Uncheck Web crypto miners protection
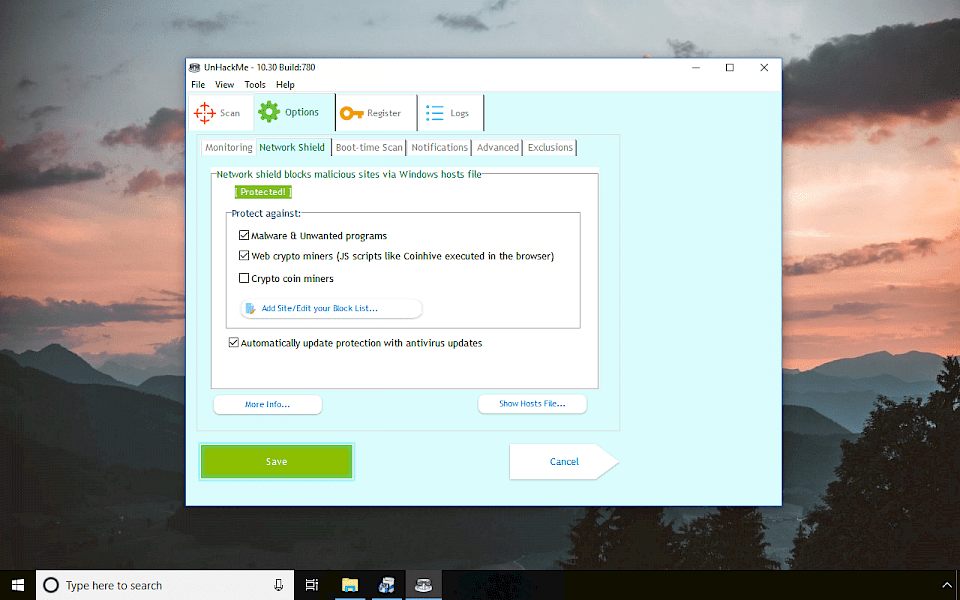 point(244,255)
